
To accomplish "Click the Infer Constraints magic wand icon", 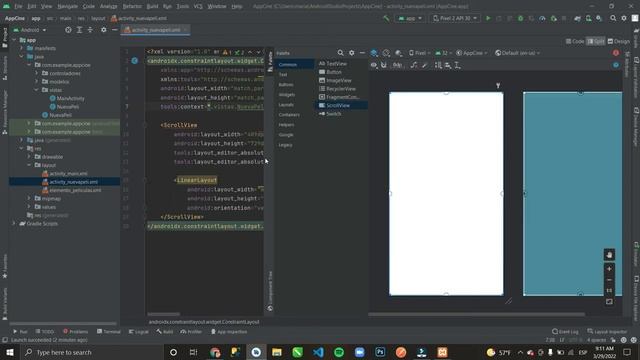I will [425, 65].
